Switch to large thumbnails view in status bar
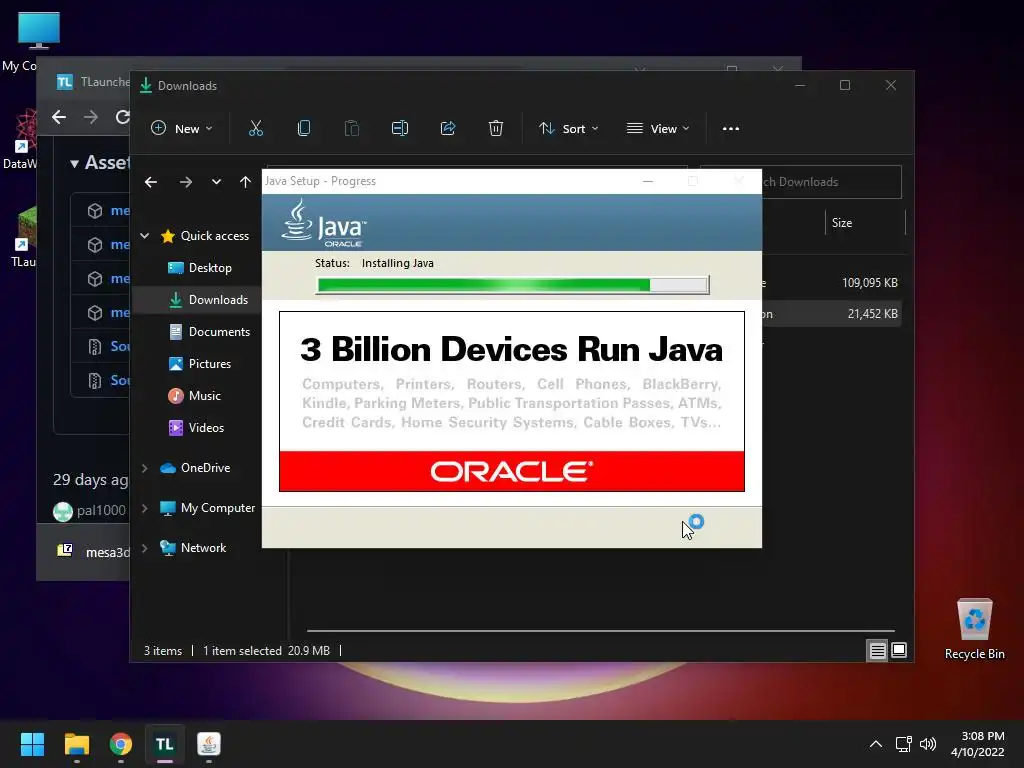The image size is (1024, 768). 899,650
